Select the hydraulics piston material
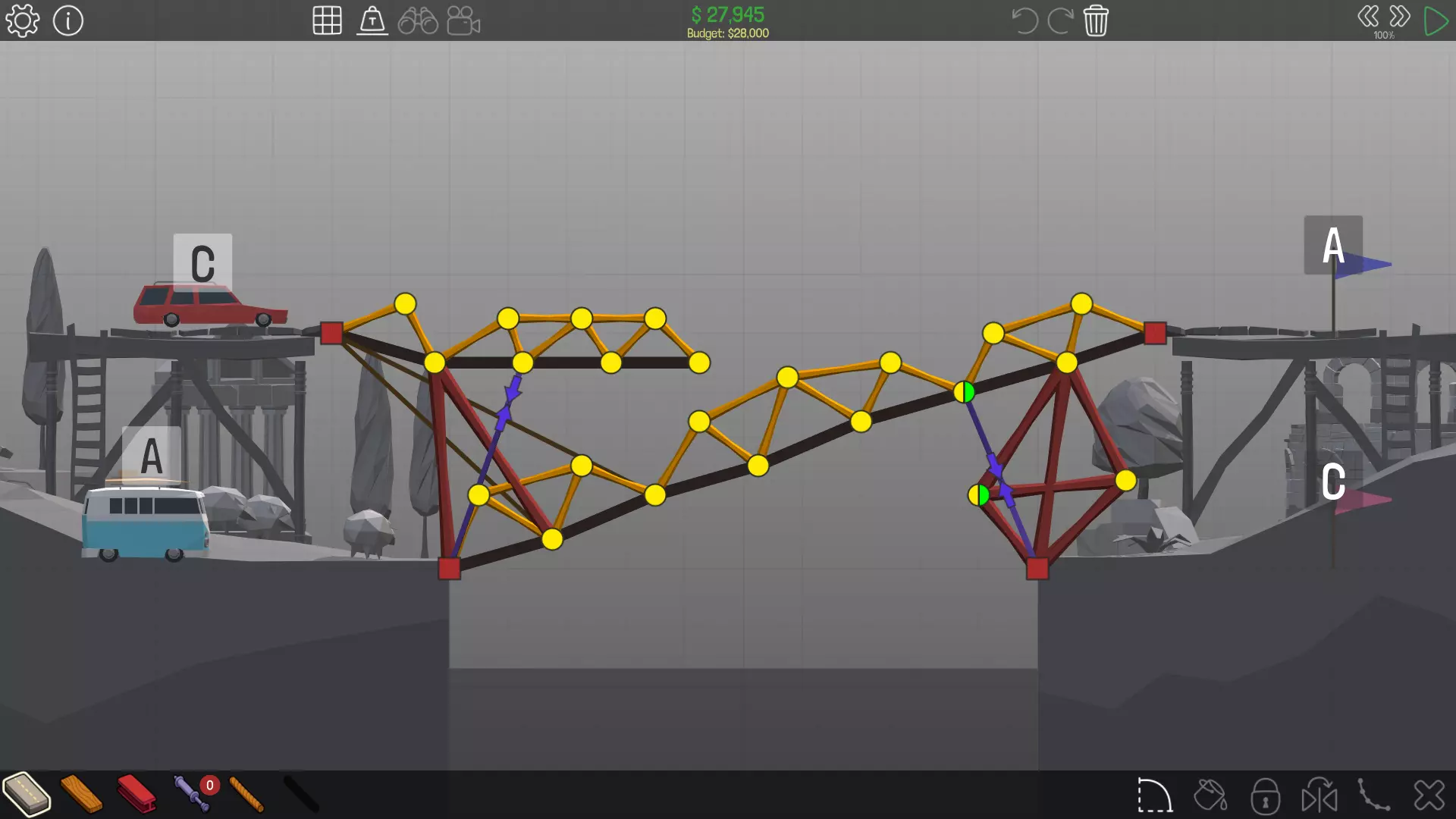Image resolution: width=1456 pixels, height=819 pixels. pos(191,794)
